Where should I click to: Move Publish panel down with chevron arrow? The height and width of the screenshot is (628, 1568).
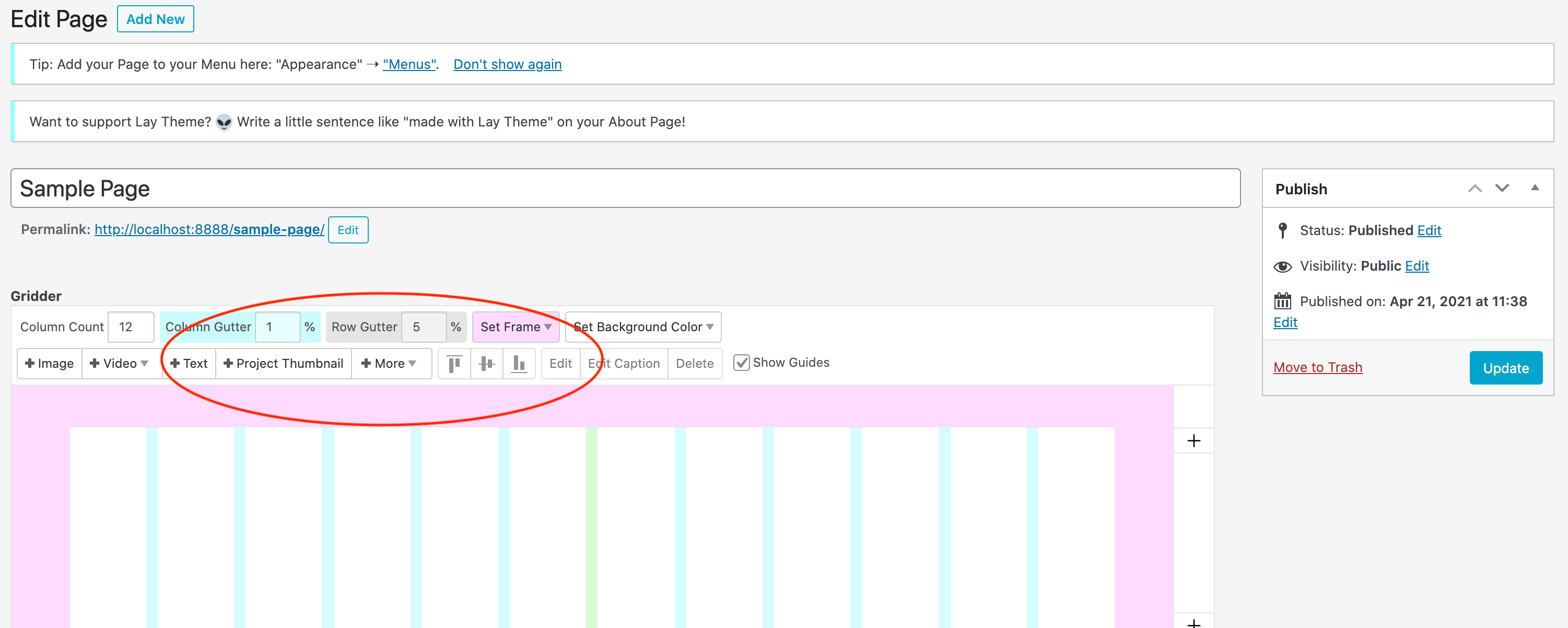(x=1502, y=189)
